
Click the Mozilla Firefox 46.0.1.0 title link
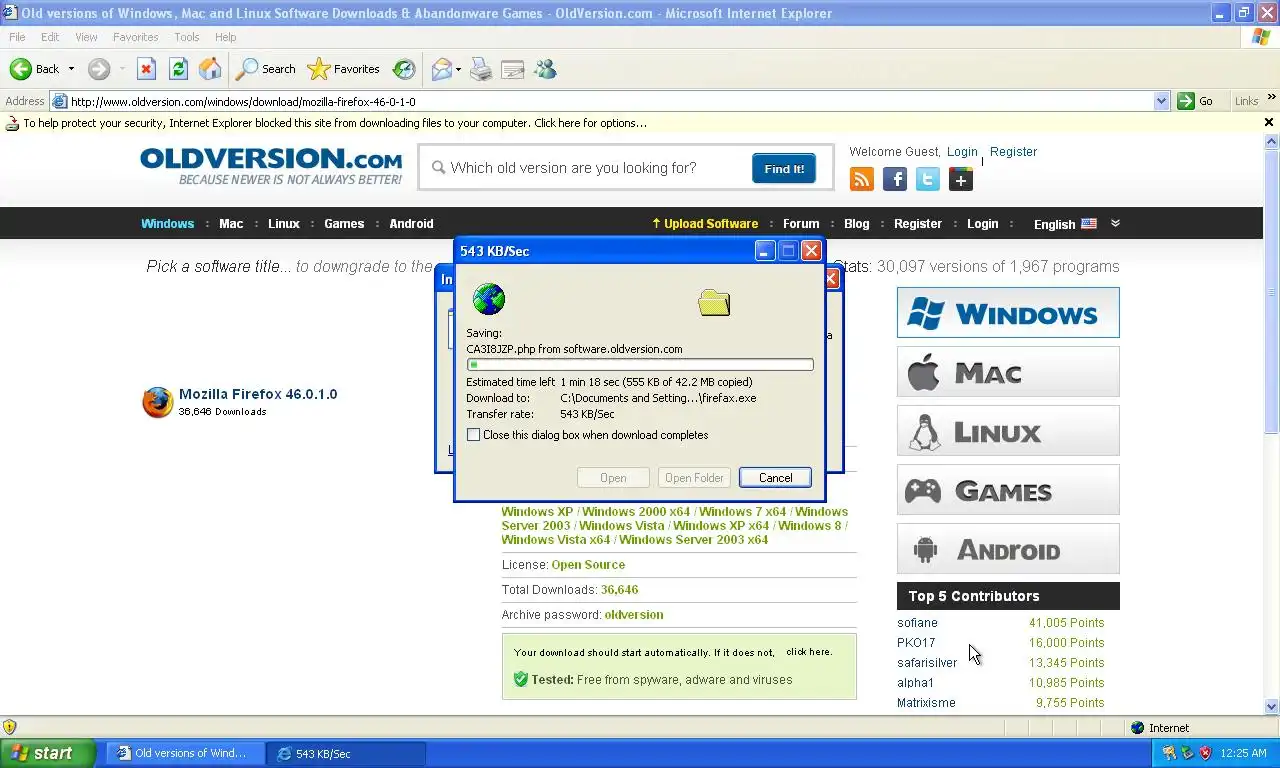click(258, 394)
